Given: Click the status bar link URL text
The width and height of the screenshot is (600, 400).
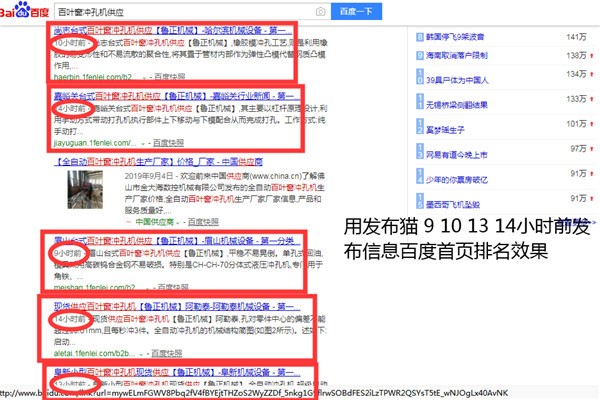Looking at the screenshot, I should [254, 393].
